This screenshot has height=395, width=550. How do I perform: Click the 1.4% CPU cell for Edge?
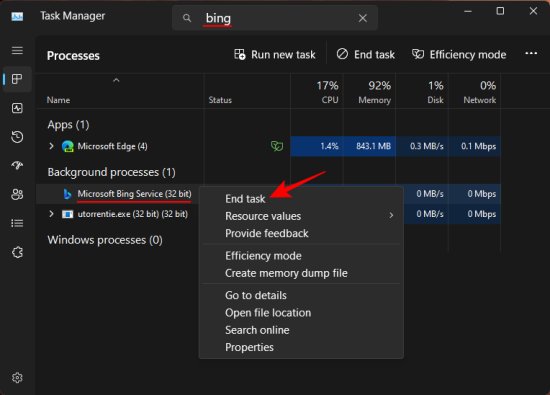coord(317,146)
